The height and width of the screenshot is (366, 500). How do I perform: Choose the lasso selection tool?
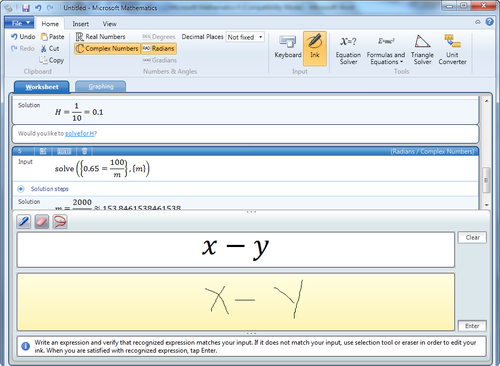[x=60, y=221]
